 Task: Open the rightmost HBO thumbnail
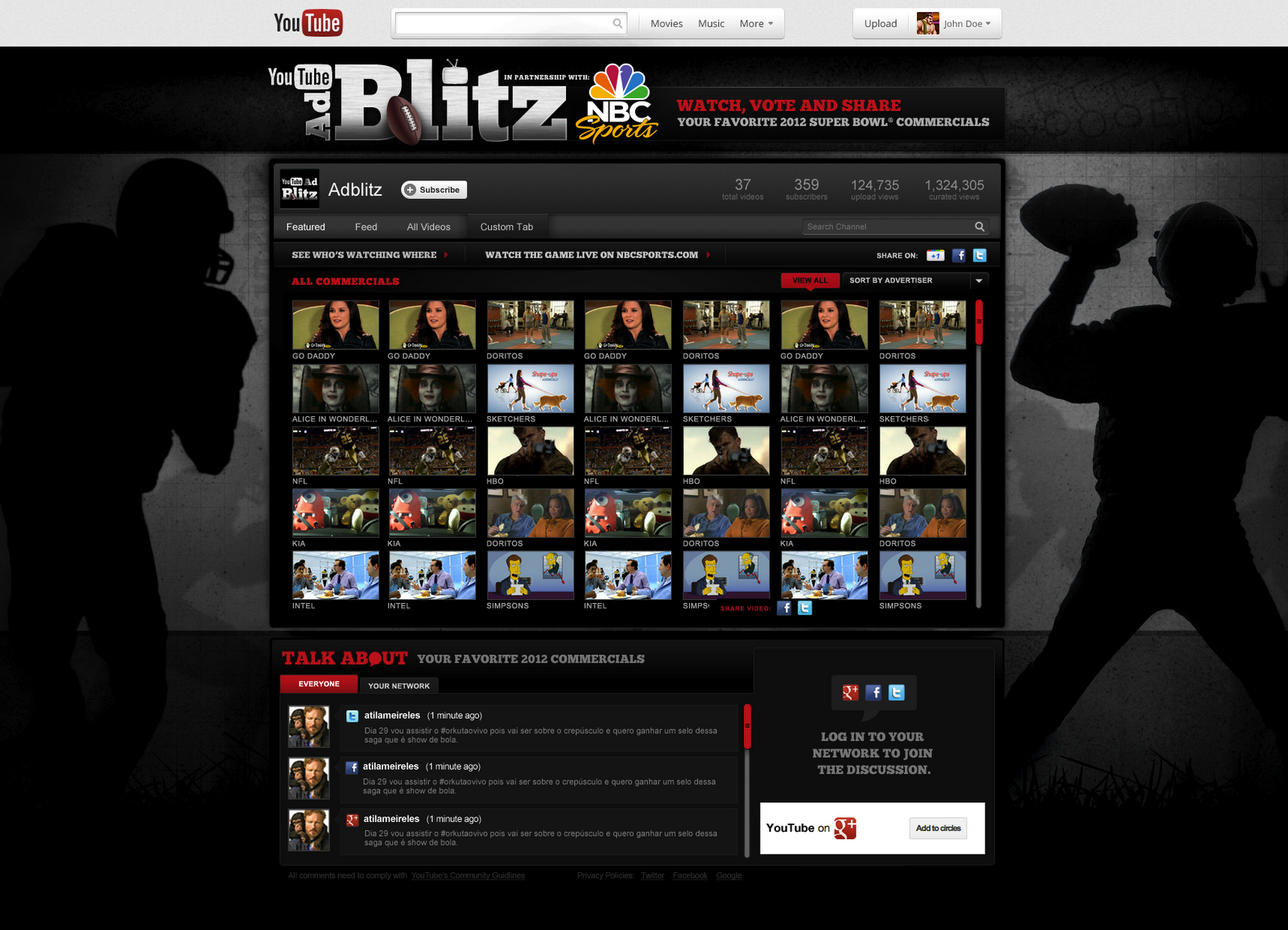pos(923,451)
